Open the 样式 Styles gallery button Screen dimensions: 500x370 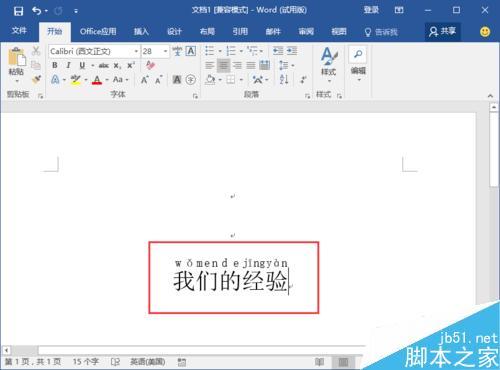[x=329, y=65]
